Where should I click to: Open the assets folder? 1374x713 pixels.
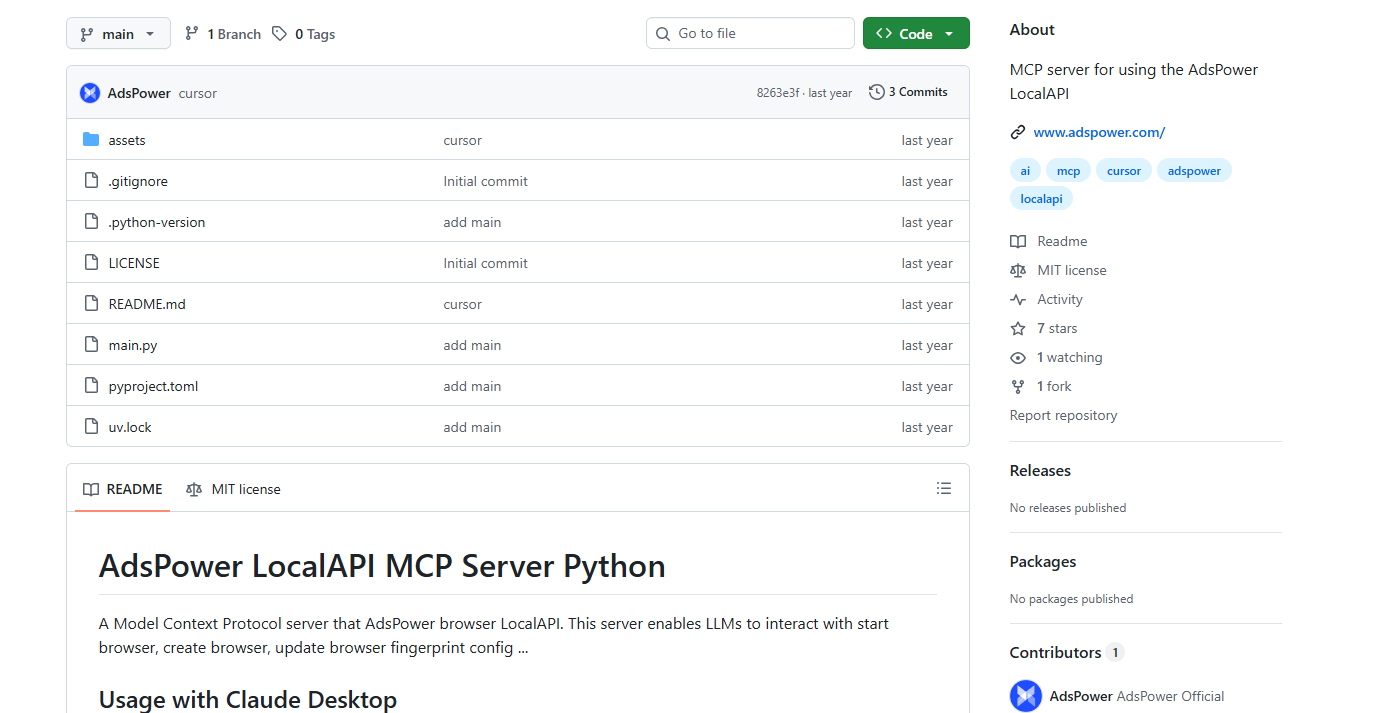pyautogui.click(x=127, y=140)
